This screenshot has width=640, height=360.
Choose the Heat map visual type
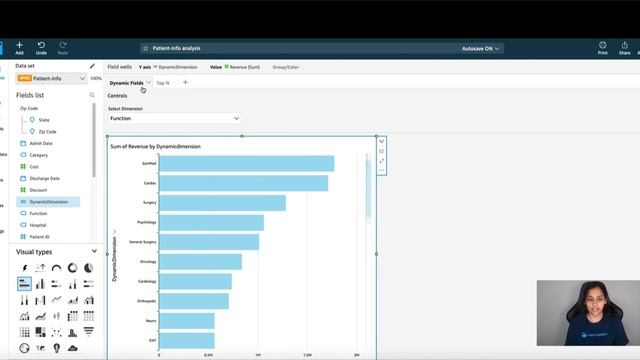pos(24,332)
